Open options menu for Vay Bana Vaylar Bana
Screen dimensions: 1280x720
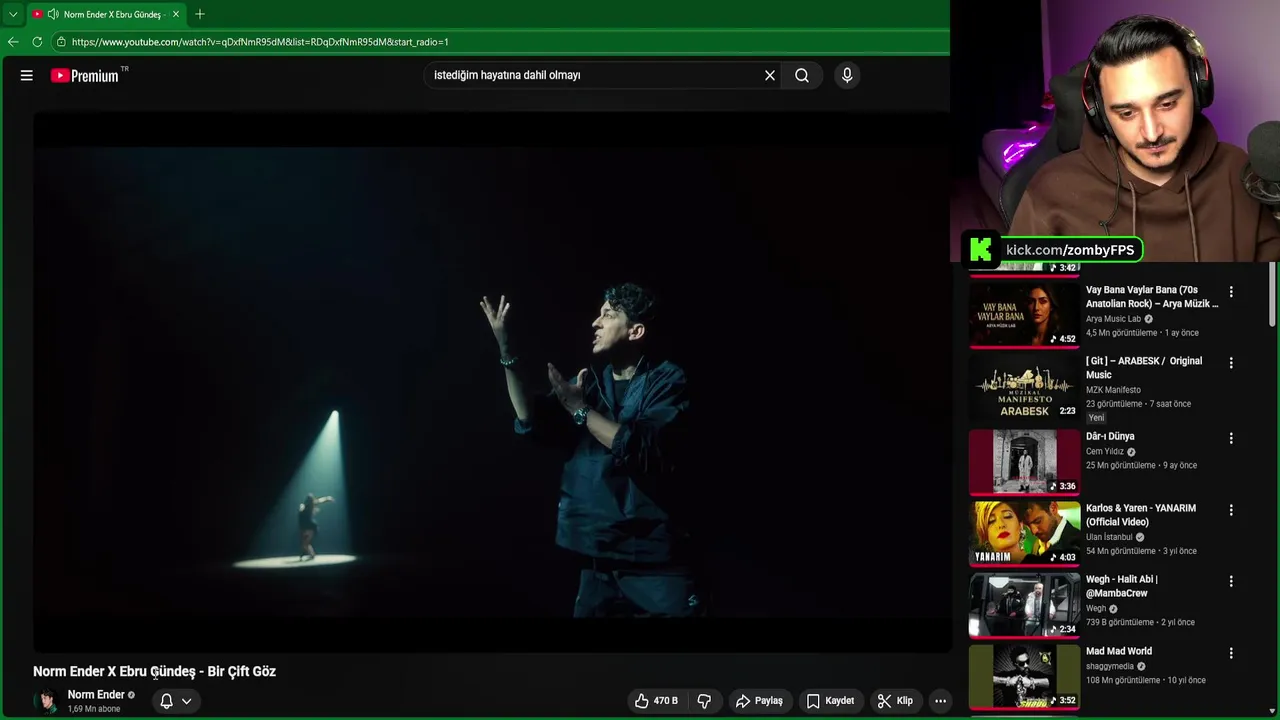(x=1231, y=292)
